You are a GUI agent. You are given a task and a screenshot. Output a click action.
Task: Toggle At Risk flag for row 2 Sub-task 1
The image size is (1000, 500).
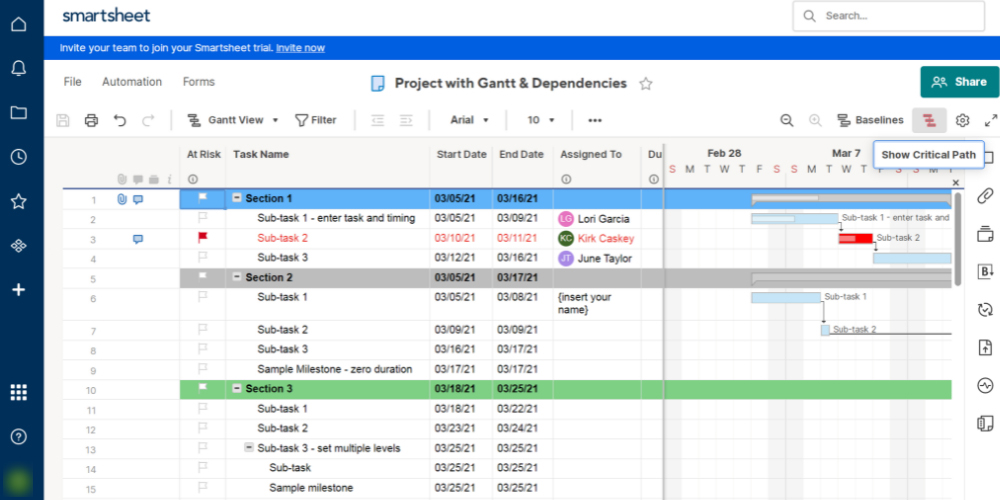(203, 218)
